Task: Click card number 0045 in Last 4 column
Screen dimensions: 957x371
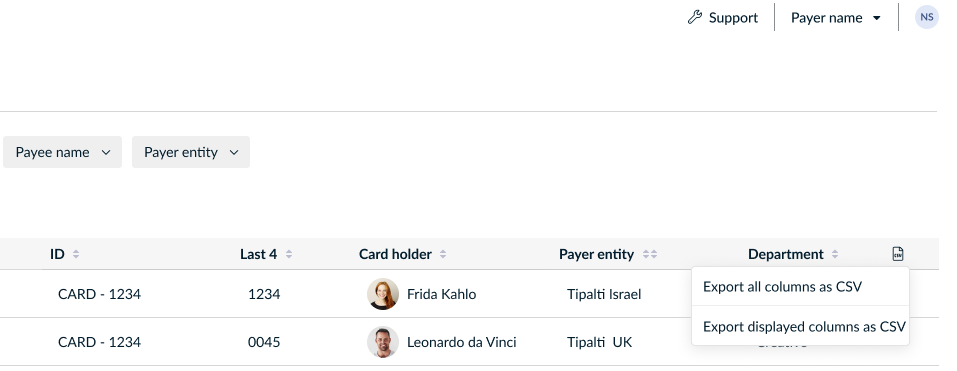Action: tap(264, 342)
